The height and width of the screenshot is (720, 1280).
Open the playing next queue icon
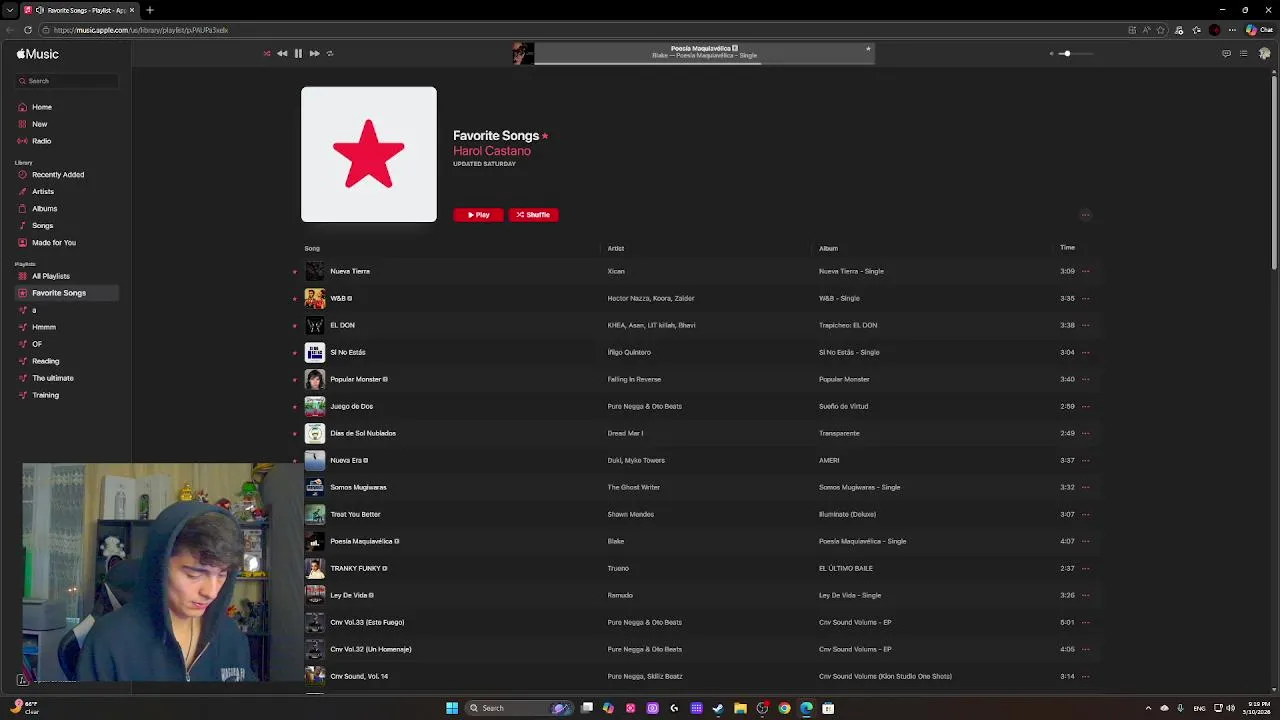1243,53
